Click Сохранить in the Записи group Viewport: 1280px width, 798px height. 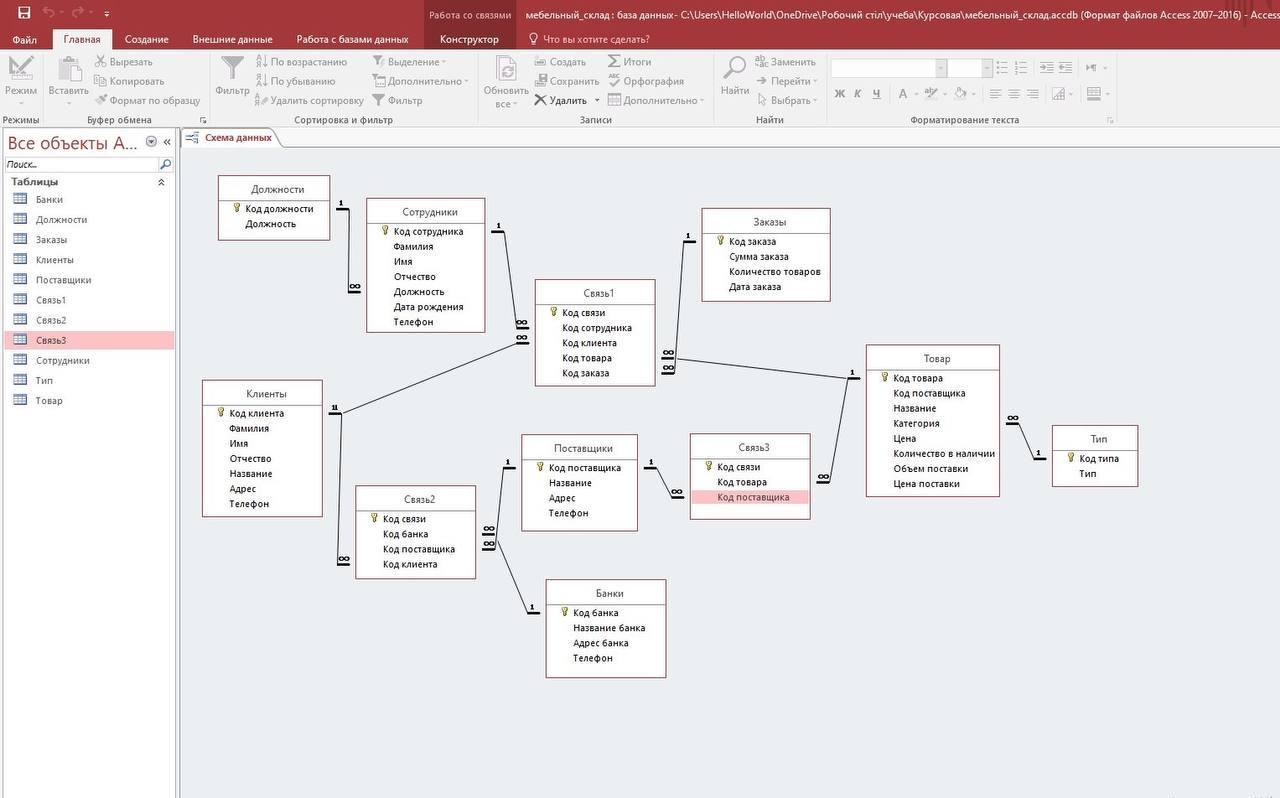[x=566, y=81]
